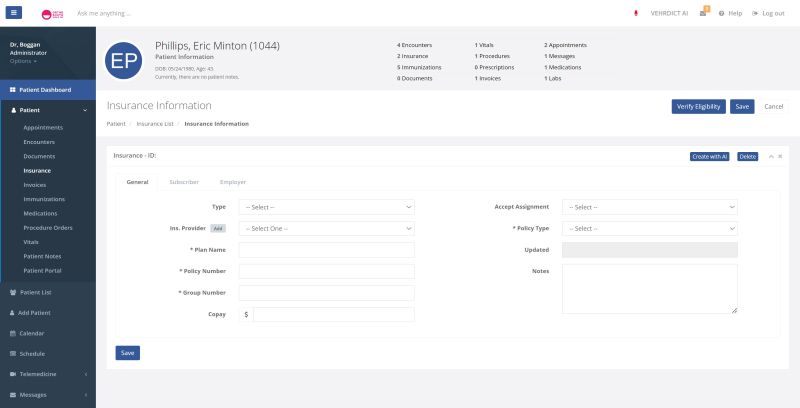This screenshot has height=408, width=800.
Task: Click the Verify Eligibility button
Action: [698, 106]
